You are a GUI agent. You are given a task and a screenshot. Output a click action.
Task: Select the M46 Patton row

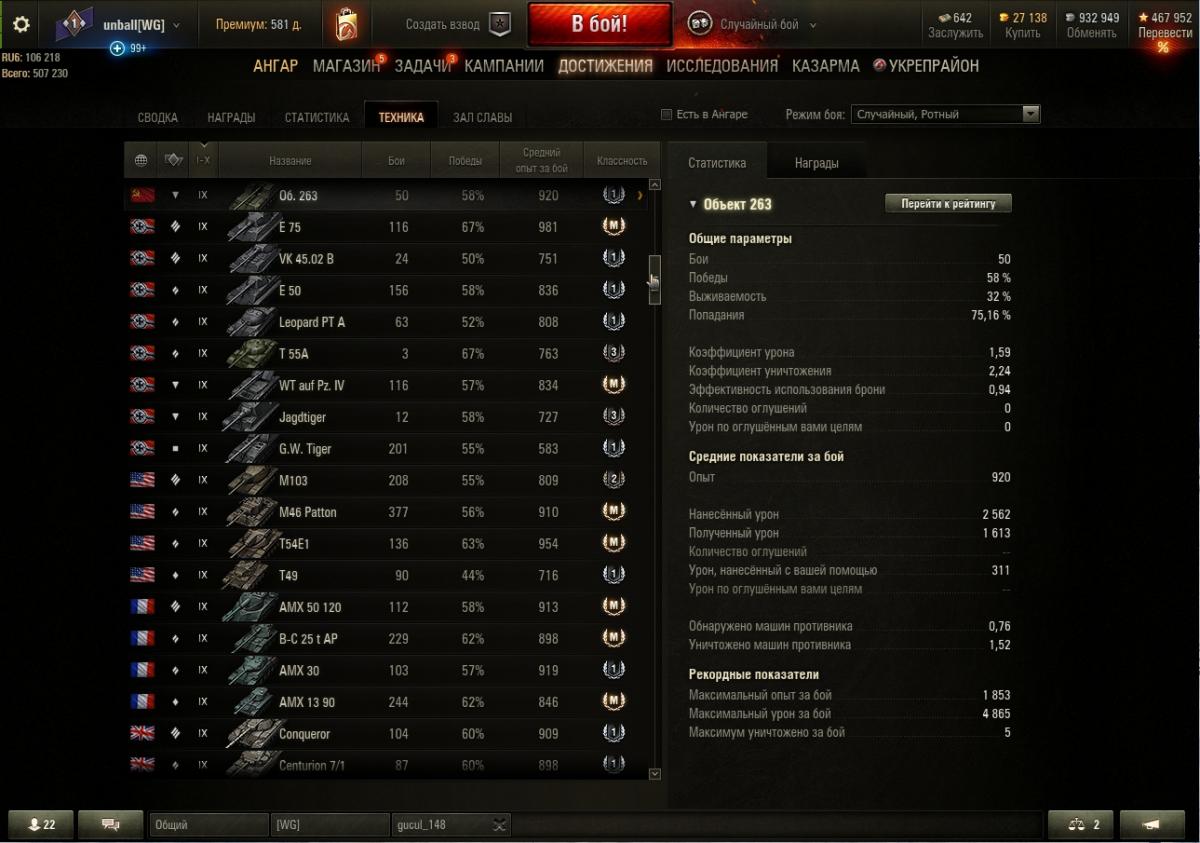(386, 512)
